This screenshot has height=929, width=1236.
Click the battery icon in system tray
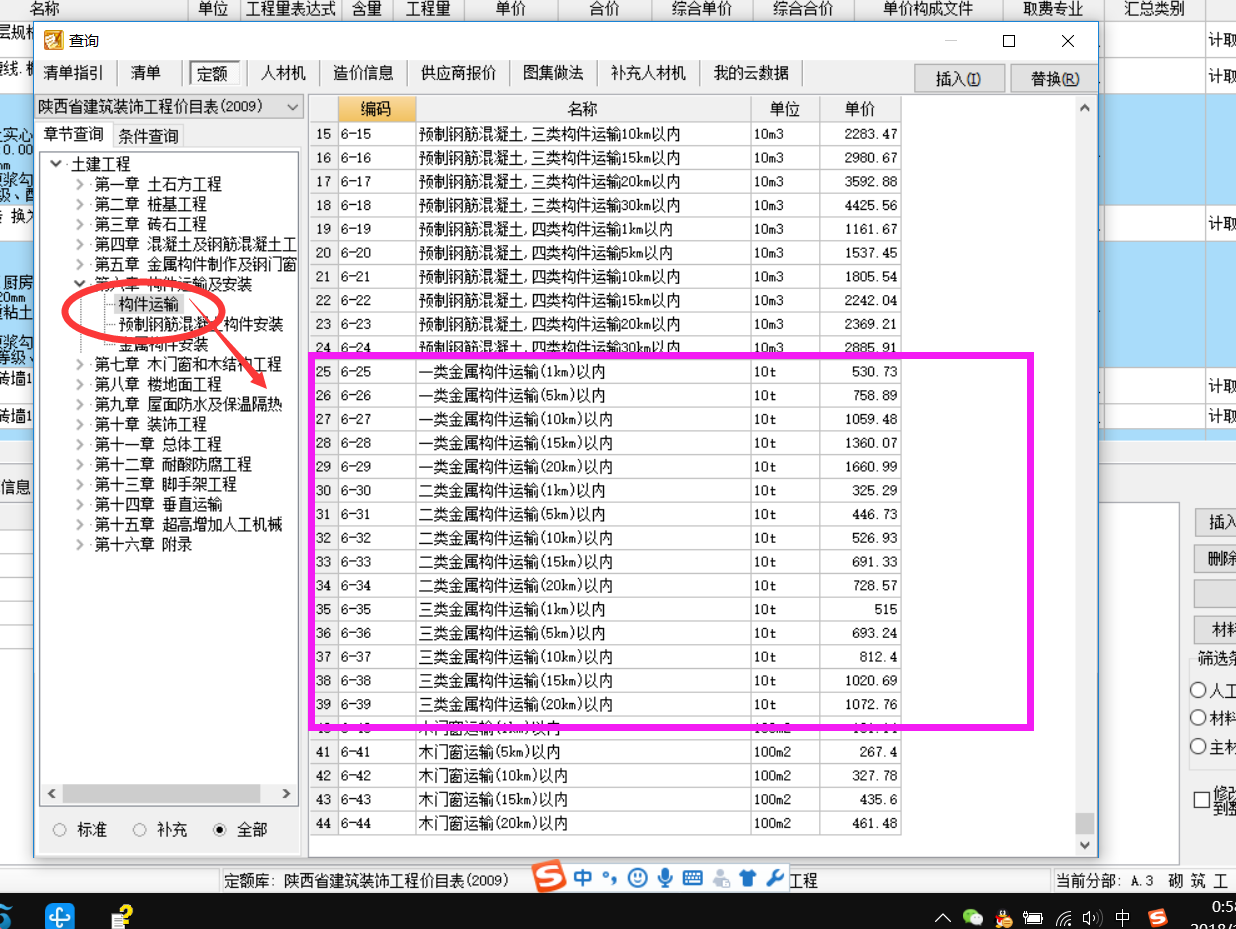click(x=1034, y=917)
